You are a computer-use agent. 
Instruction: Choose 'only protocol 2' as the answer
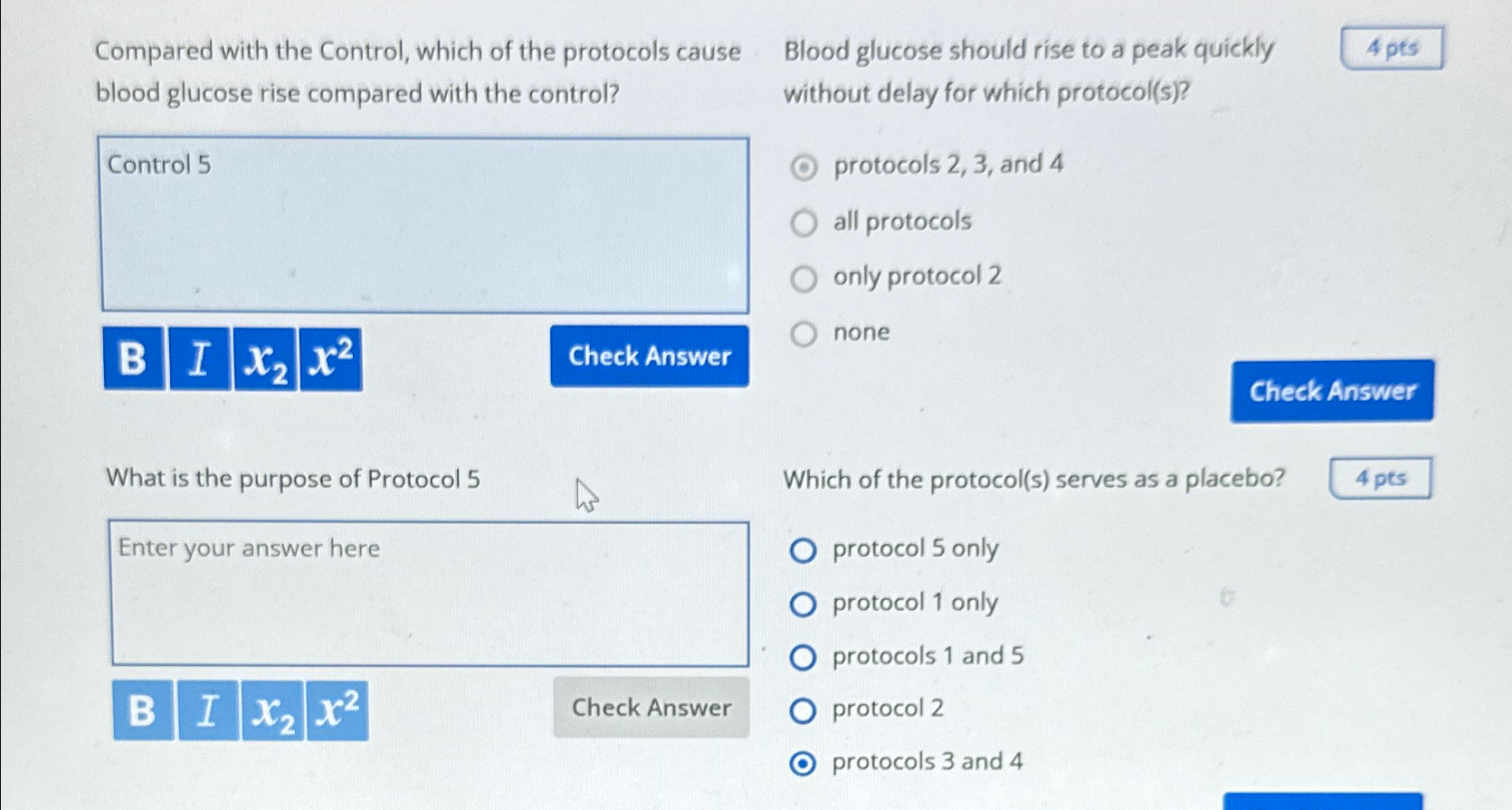click(804, 278)
